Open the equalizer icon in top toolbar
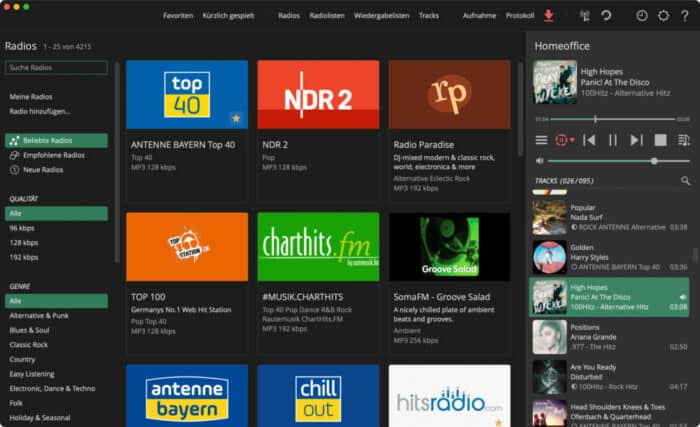 pyautogui.click(x=584, y=16)
